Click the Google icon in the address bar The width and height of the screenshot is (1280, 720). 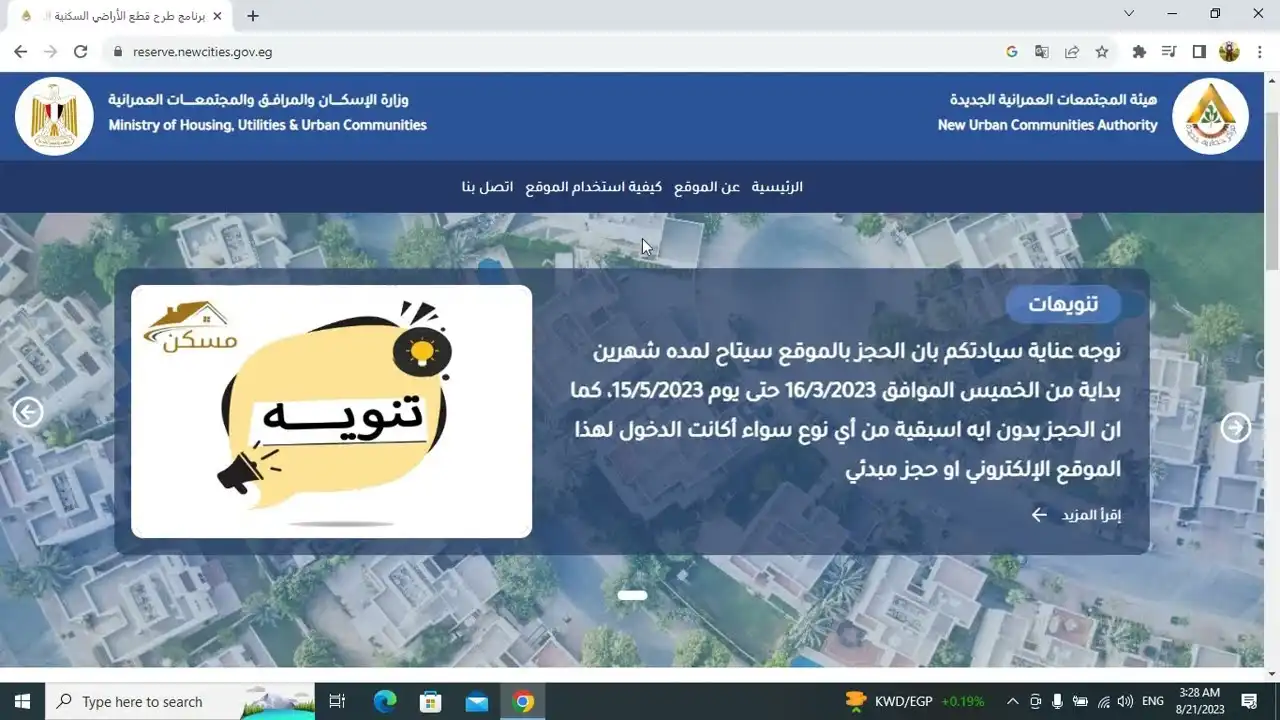pos(1012,52)
